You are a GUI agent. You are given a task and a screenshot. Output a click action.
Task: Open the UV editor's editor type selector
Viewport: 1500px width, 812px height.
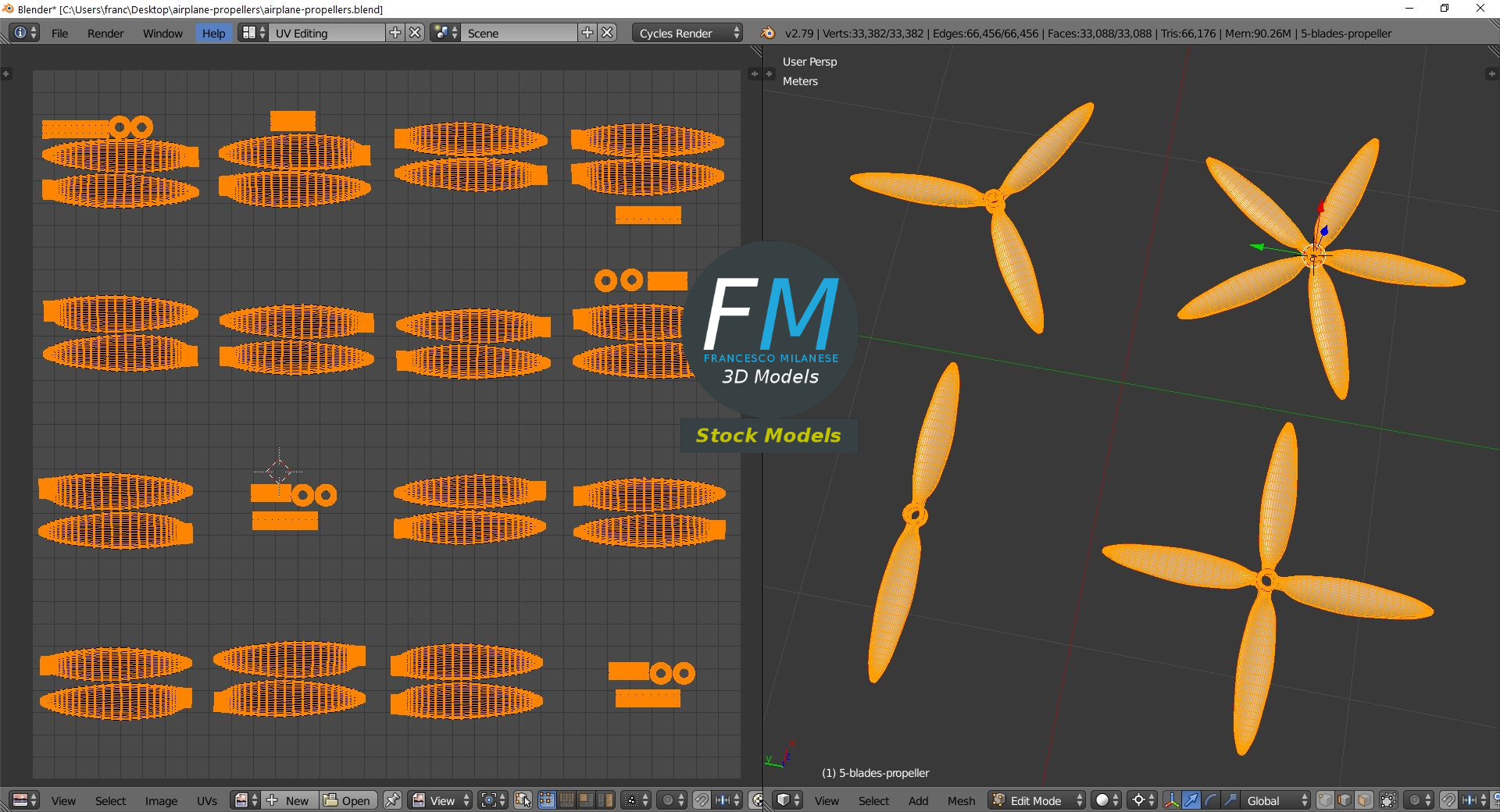24,800
